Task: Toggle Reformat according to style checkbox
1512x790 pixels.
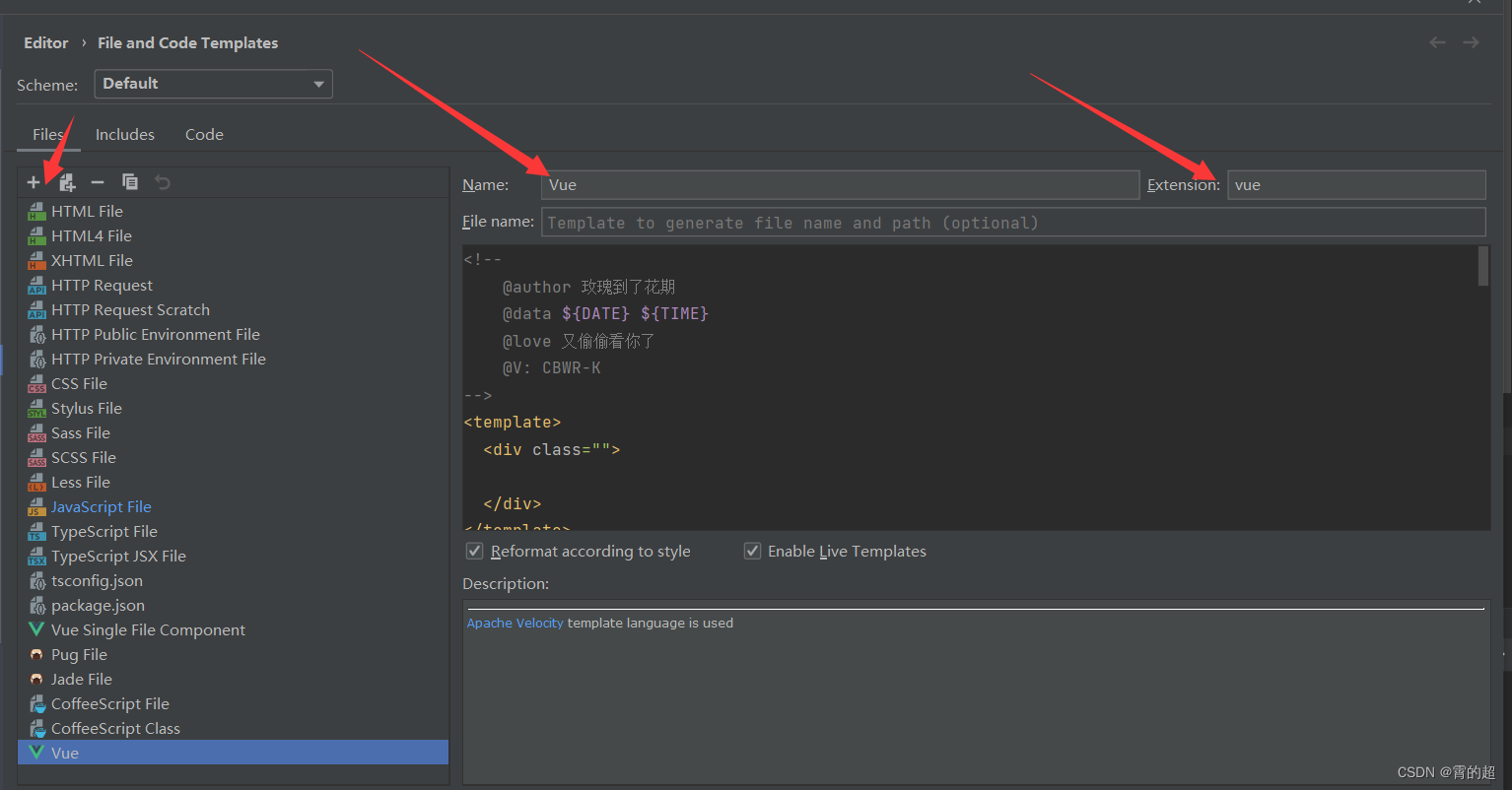Action: pyautogui.click(x=474, y=551)
